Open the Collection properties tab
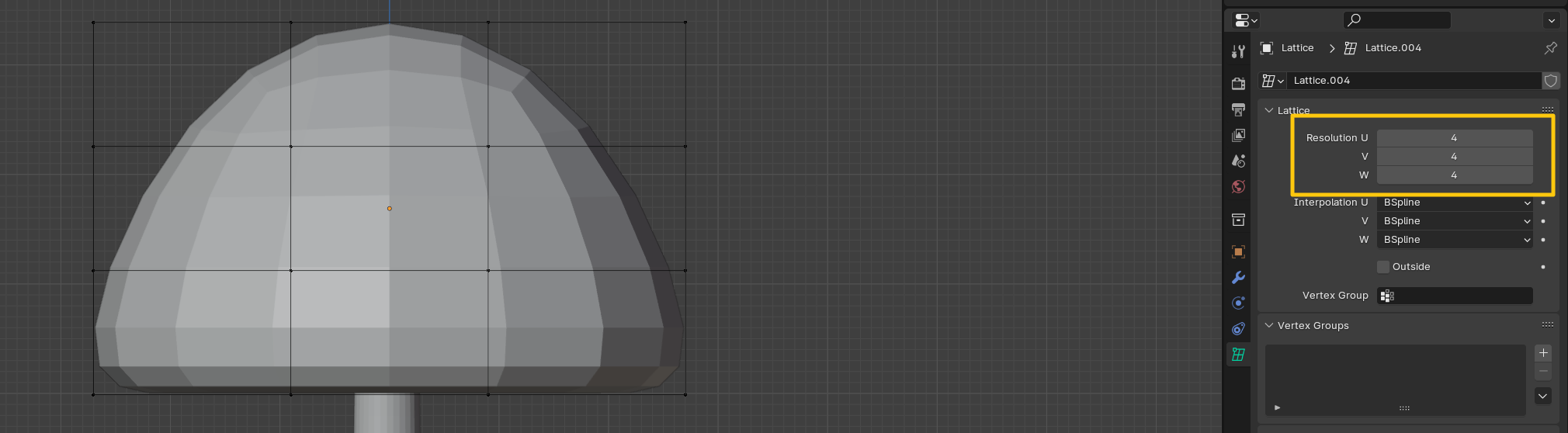Screen dimensions: 1568x433 click(x=1238, y=220)
